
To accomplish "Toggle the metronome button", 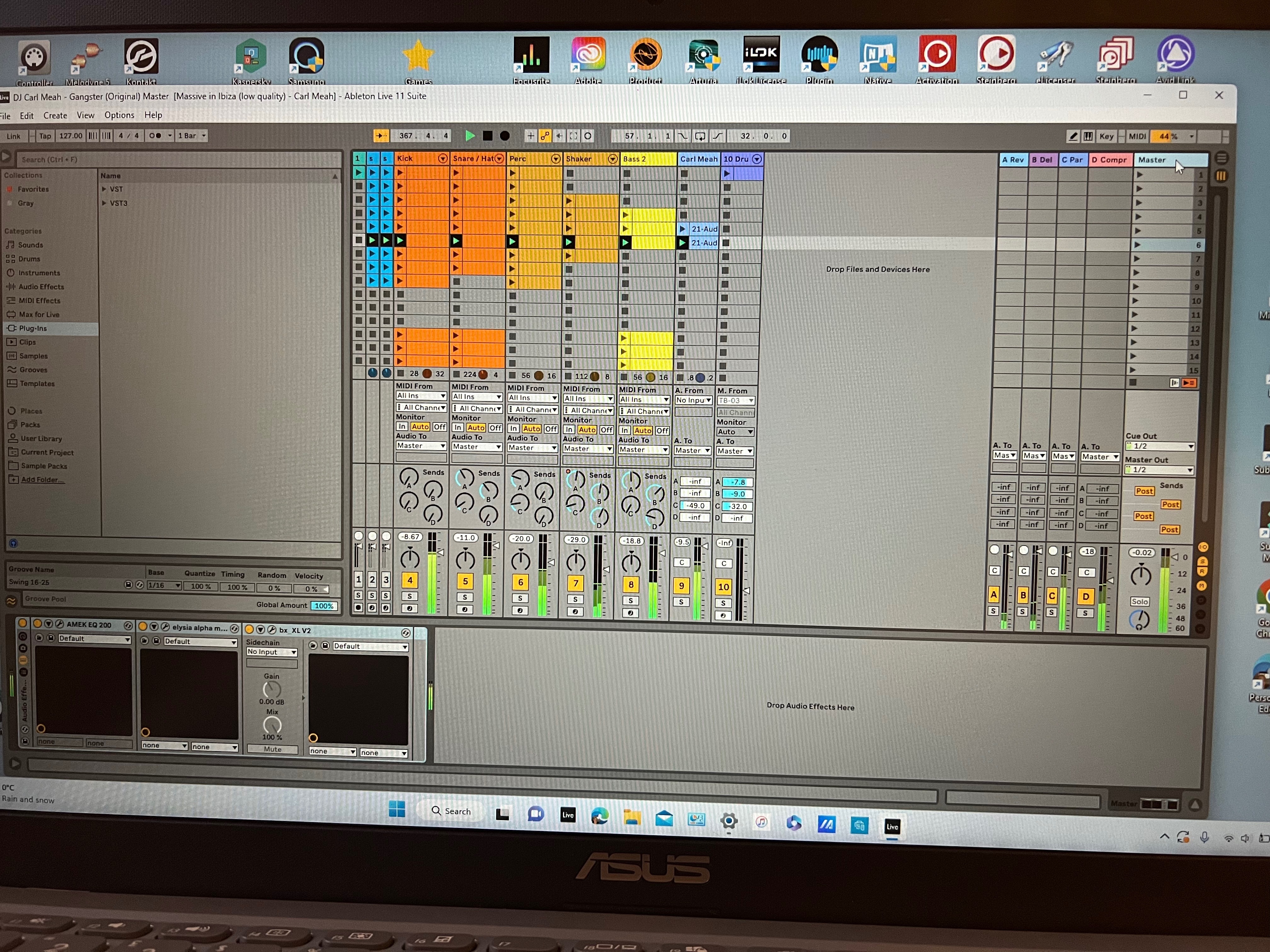I will [x=155, y=136].
